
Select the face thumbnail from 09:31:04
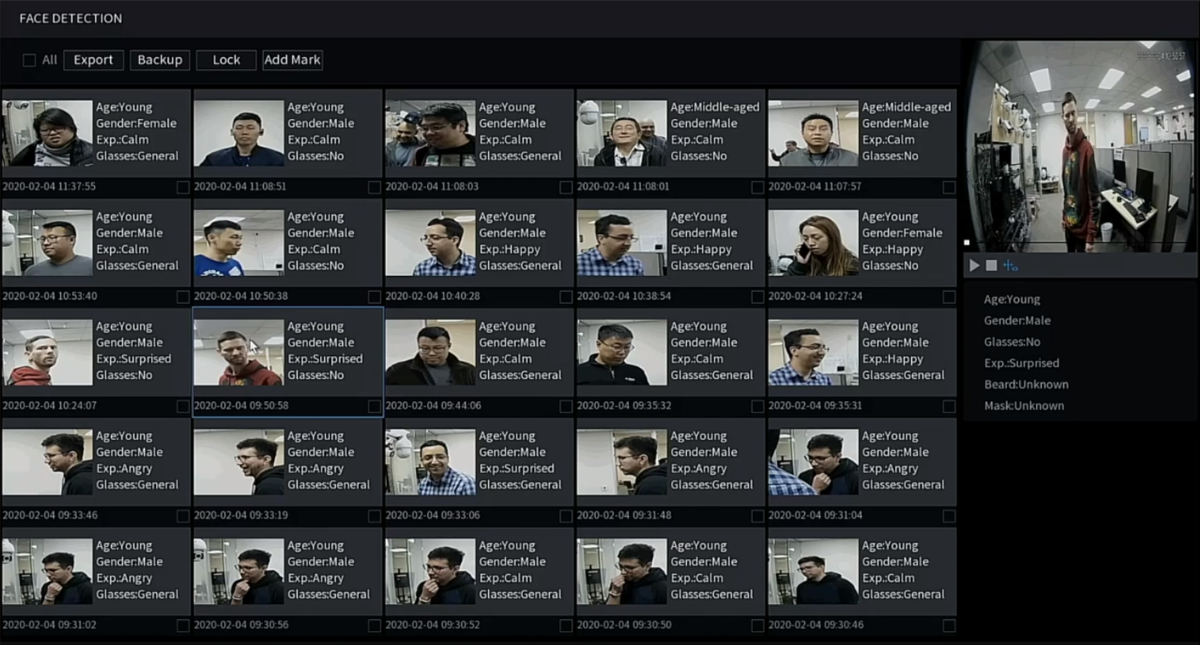[x=813, y=462]
